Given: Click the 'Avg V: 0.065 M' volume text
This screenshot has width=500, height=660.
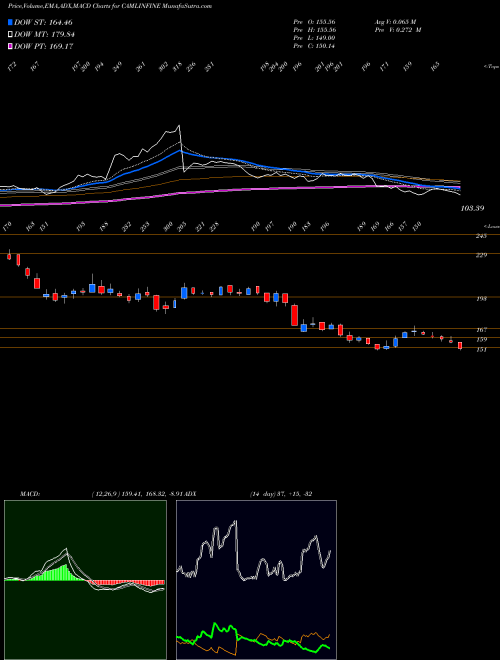Looking at the screenshot, I should [395, 21].
